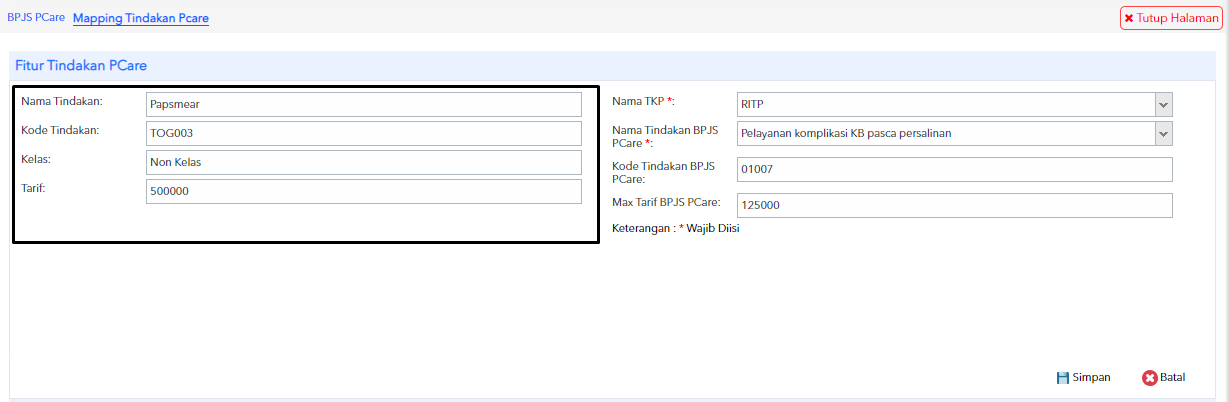This screenshot has height=402, width=1229.
Task: Click the Nama Tindakan BPJS PCare label
Action: [666, 136]
